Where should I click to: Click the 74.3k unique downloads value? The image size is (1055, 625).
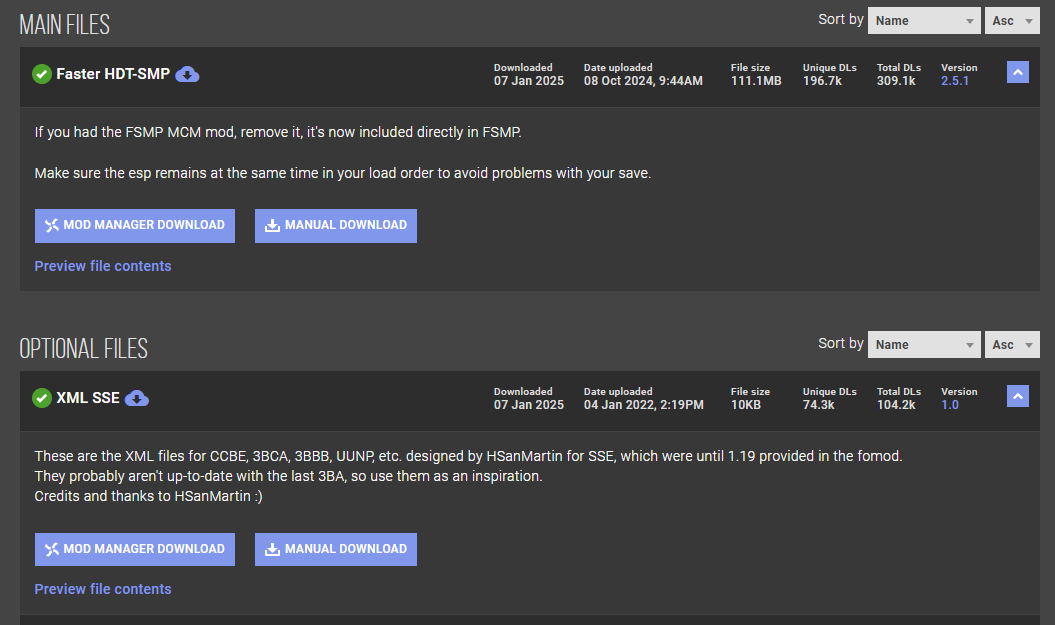point(819,404)
